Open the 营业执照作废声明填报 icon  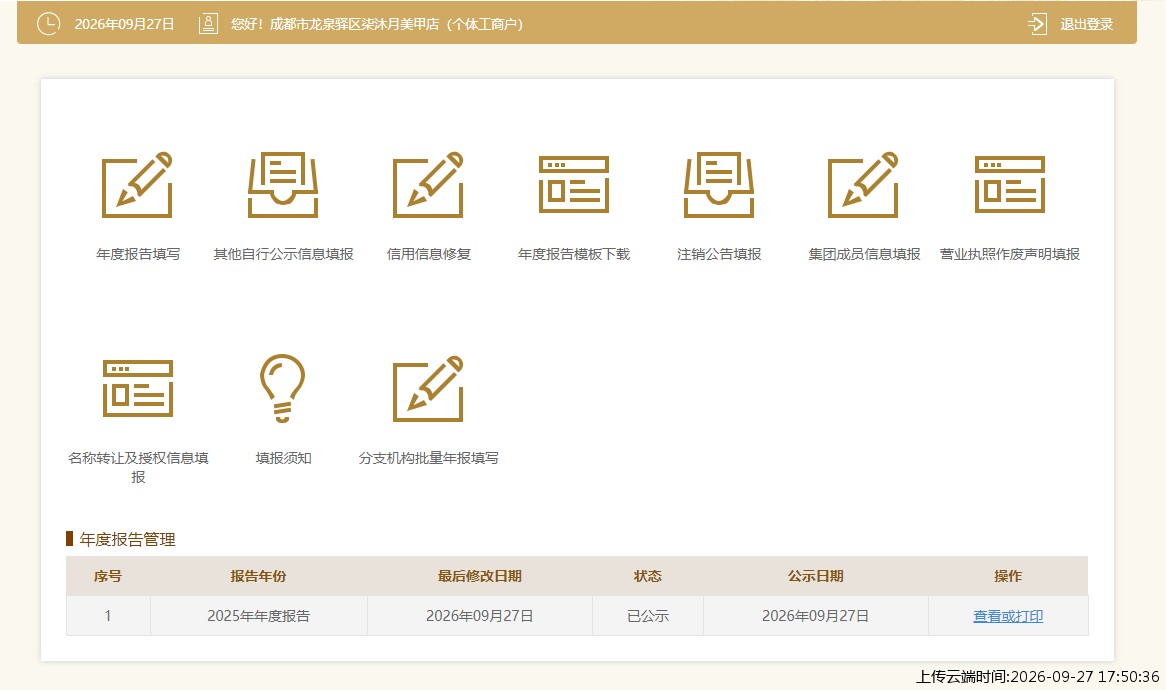(1010, 184)
